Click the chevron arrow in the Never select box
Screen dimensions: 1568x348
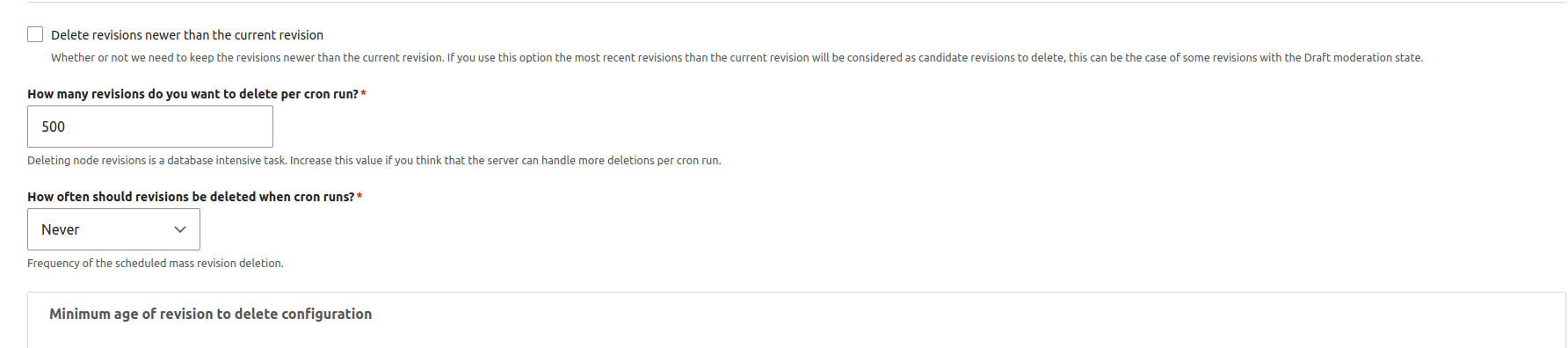coord(180,229)
